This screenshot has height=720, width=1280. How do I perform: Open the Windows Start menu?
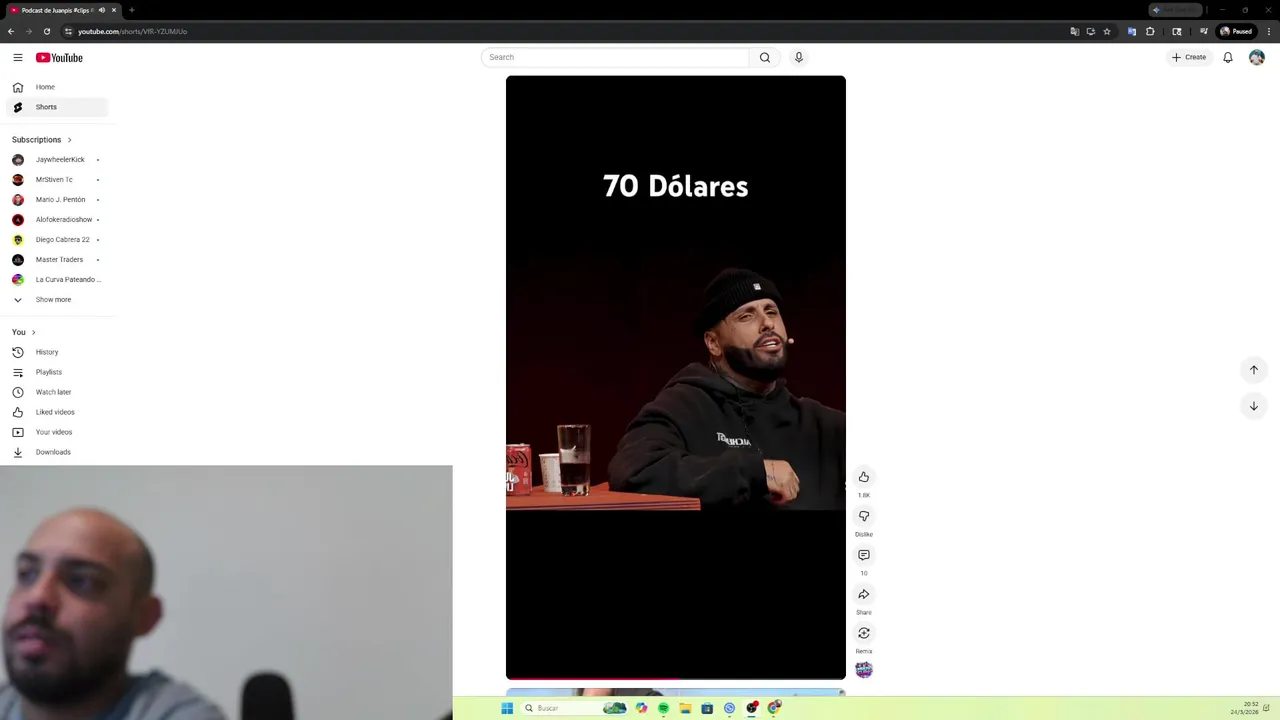(x=507, y=708)
